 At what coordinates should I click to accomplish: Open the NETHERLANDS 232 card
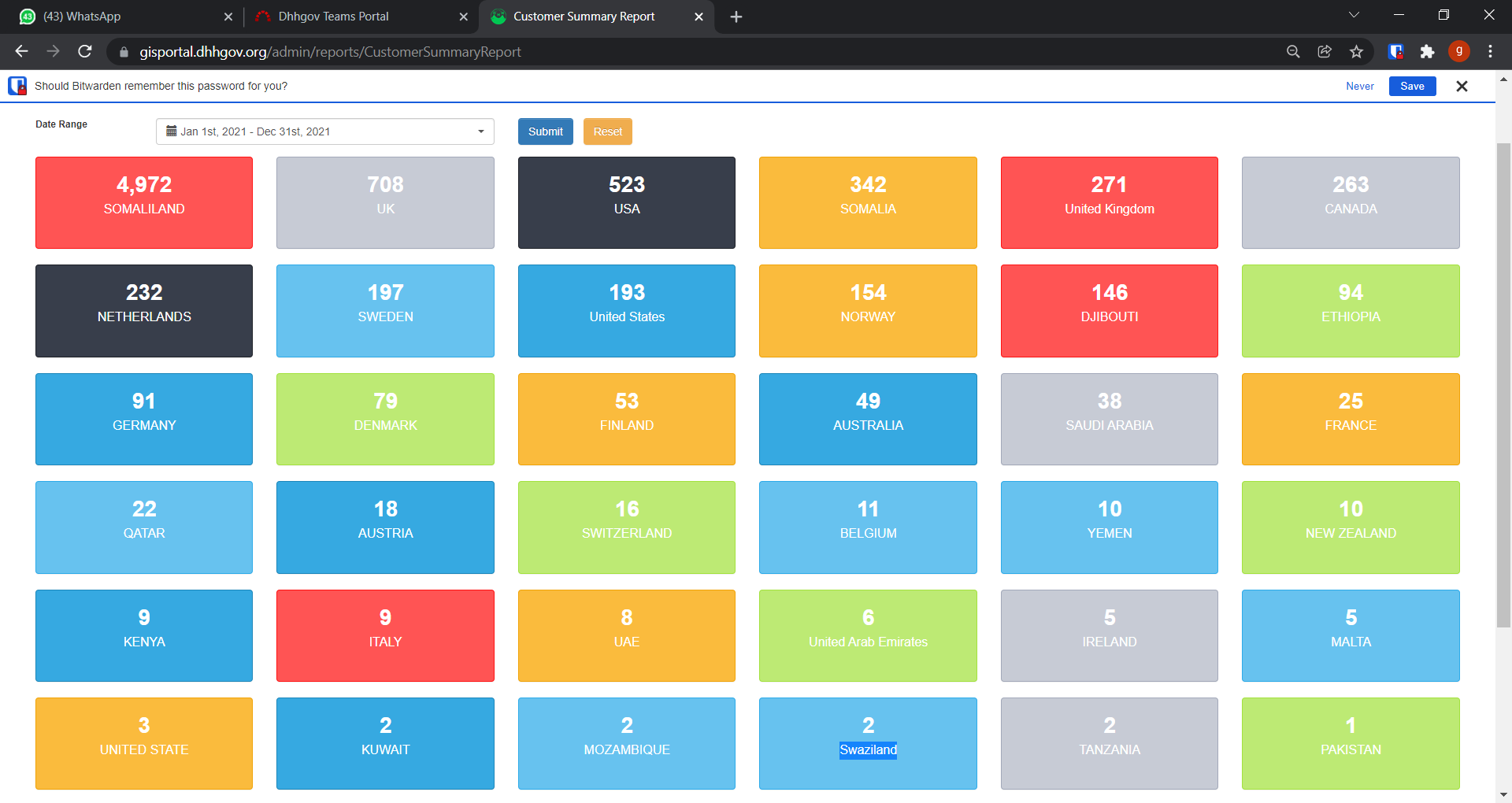[144, 311]
